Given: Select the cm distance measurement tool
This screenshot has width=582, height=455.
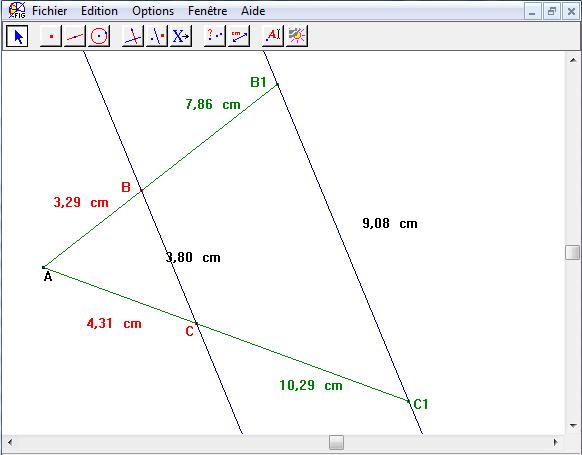Looking at the screenshot, I should click(239, 36).
